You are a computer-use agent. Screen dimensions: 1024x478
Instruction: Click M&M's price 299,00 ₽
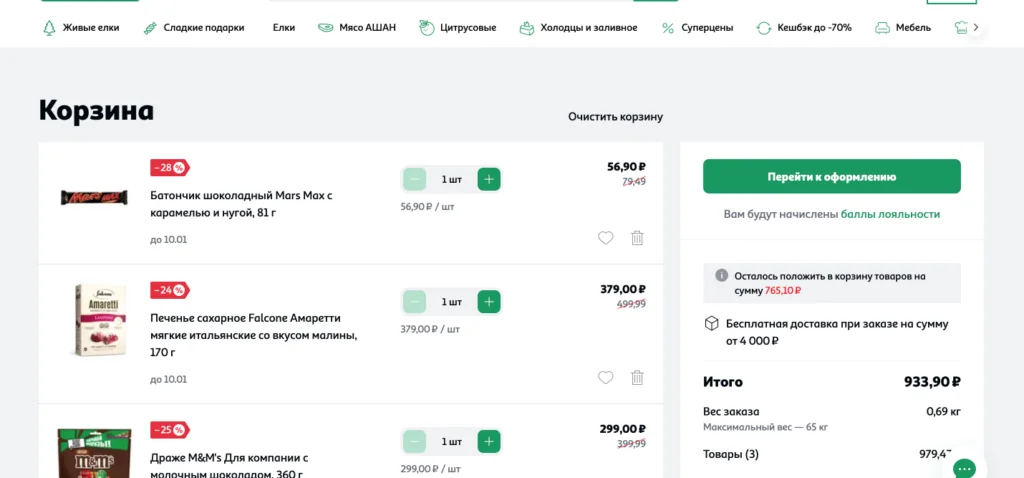[623, 429]
